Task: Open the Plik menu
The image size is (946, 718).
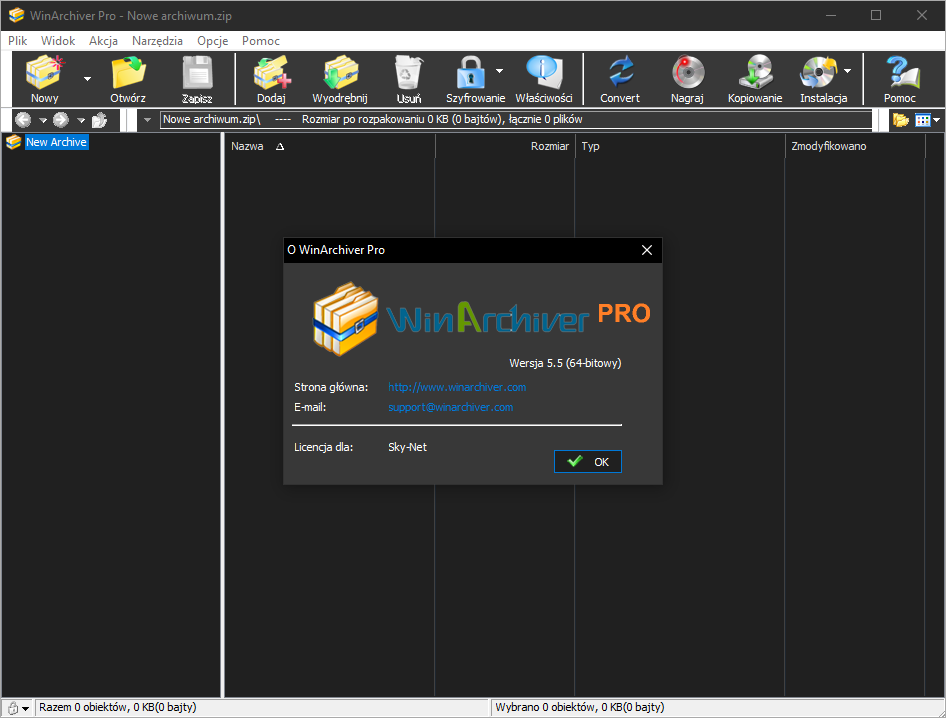Action: coord(17,40)
